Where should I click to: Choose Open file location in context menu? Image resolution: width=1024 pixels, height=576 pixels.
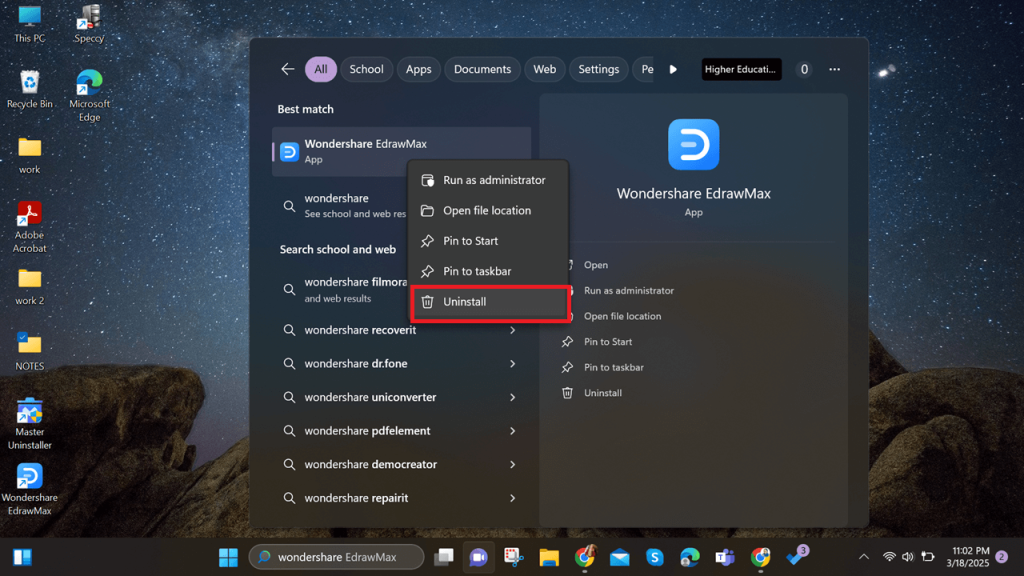click(488, 211)
